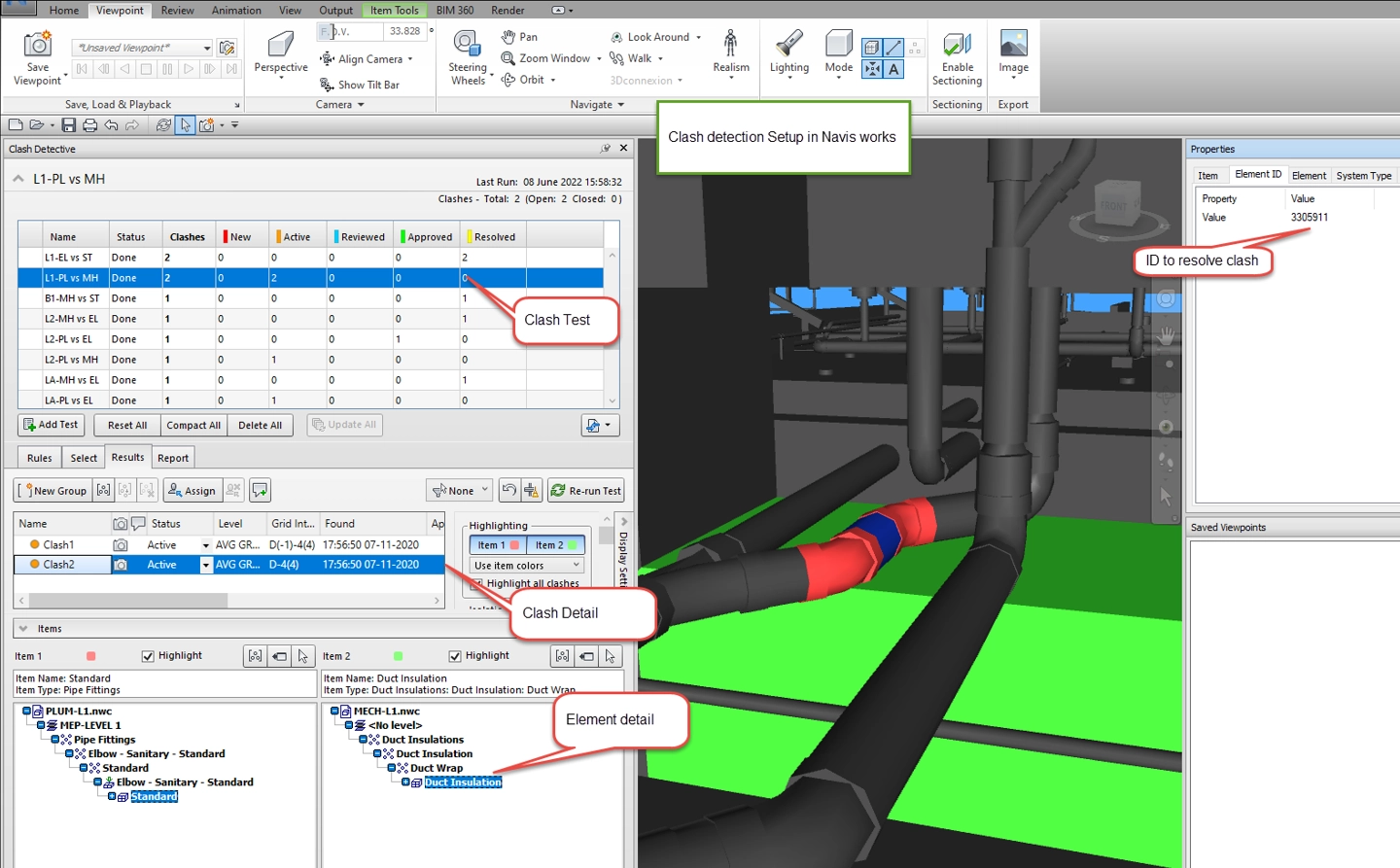Click the Select Item 2 cursor icon

[x=610, y=656]
